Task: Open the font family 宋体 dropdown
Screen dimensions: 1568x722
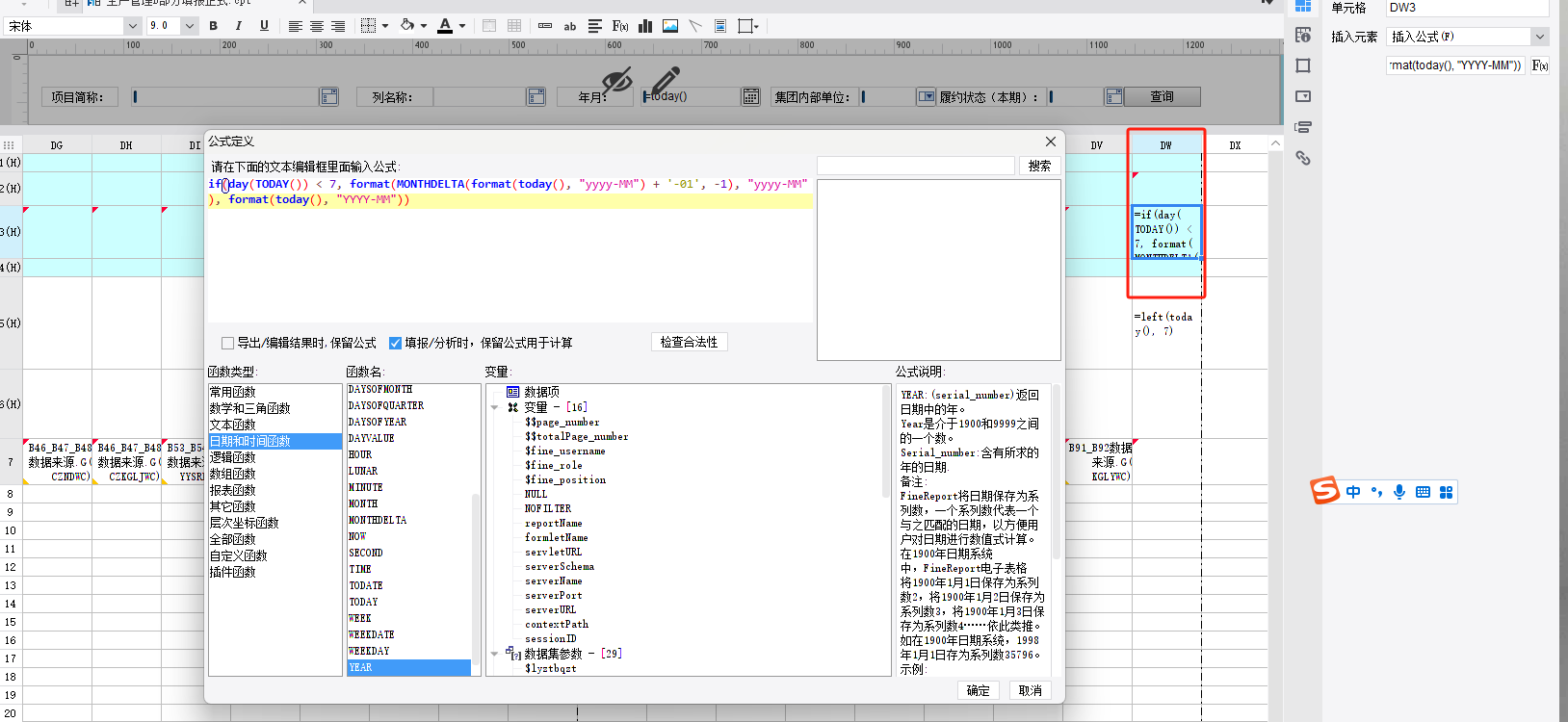Action: [x=132, y=26]
